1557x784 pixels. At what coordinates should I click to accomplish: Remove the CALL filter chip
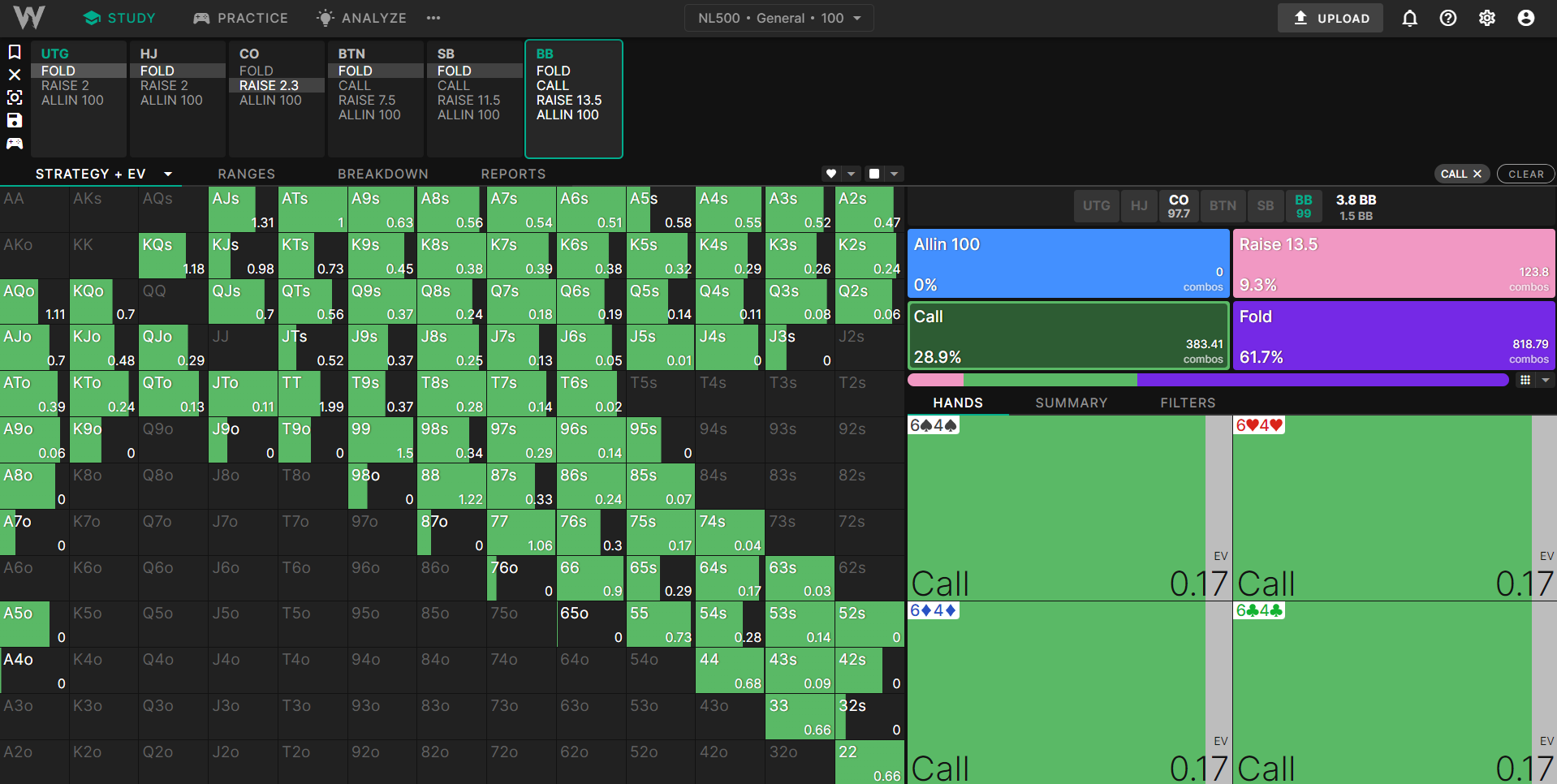pyautogui.click(x=1477, y=174)
